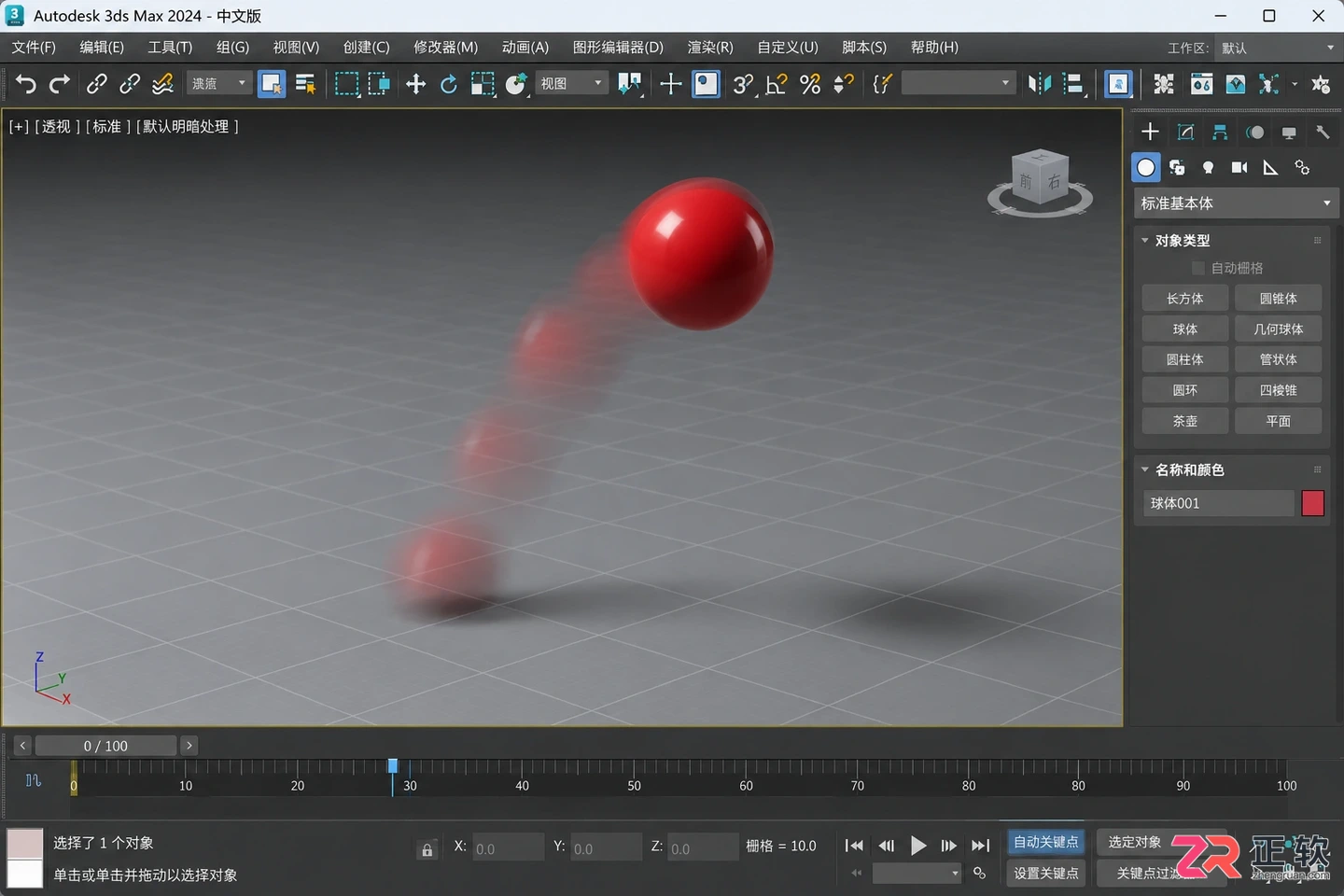
Task: Click the Align tool icon
Action: pos(1073,84)
